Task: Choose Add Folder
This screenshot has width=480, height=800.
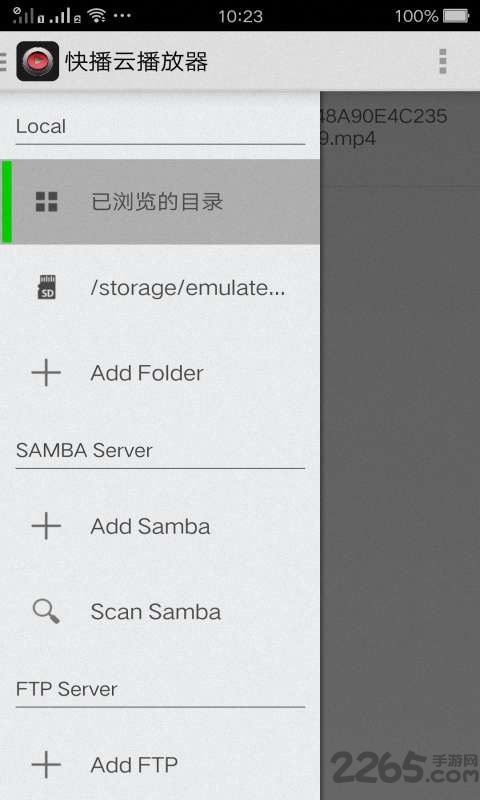Action: pyautogui.click(x=160, y=373)
